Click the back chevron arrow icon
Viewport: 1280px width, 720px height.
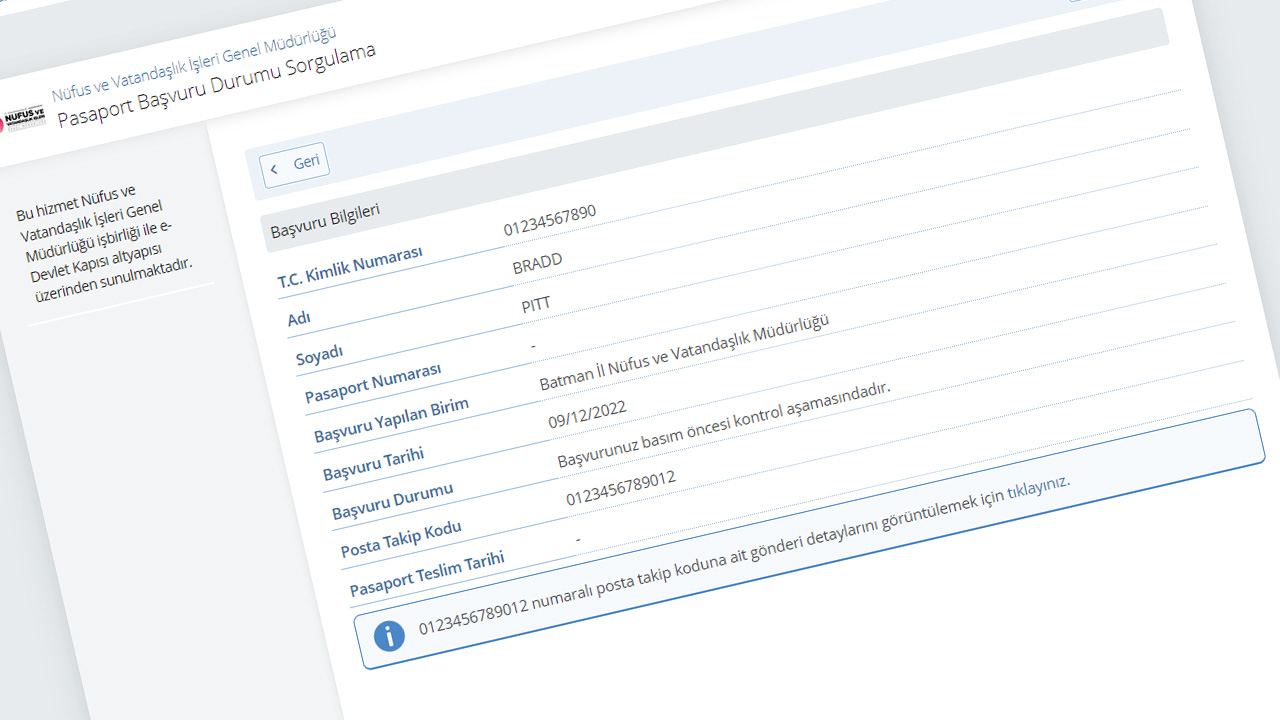[x=274, y=170]
